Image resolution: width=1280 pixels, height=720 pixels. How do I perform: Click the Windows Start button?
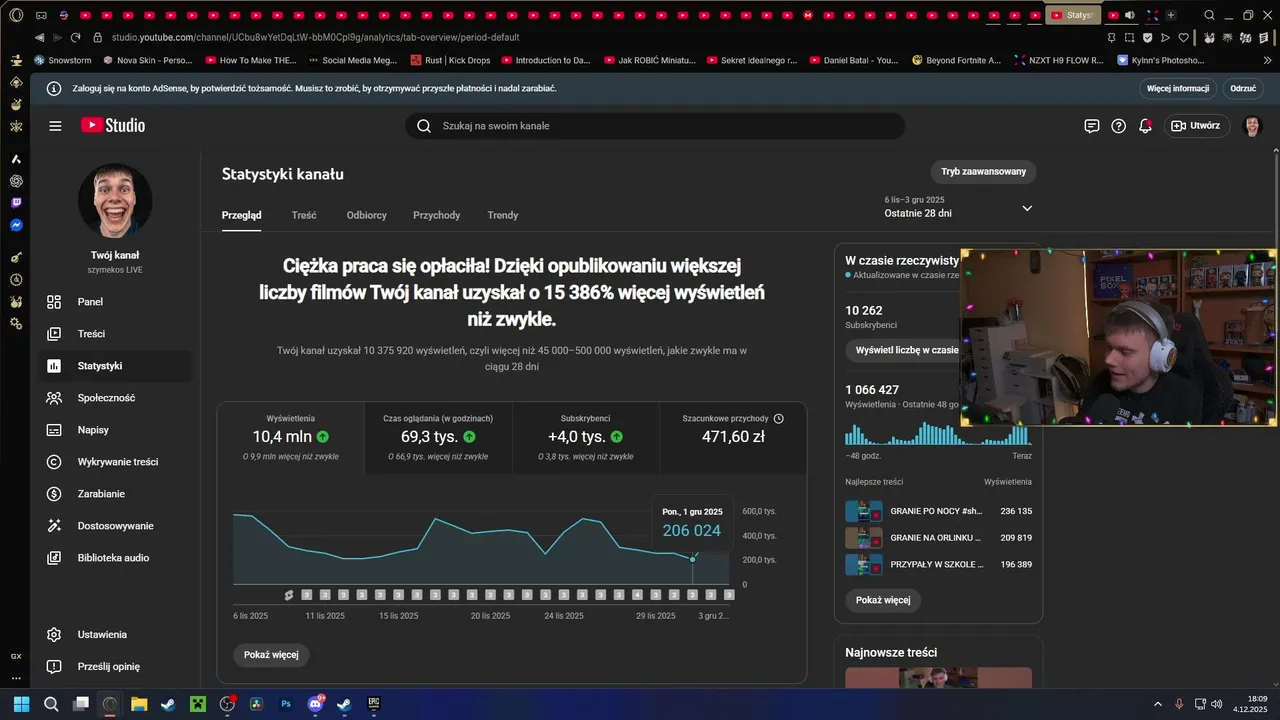coord(21,704)
